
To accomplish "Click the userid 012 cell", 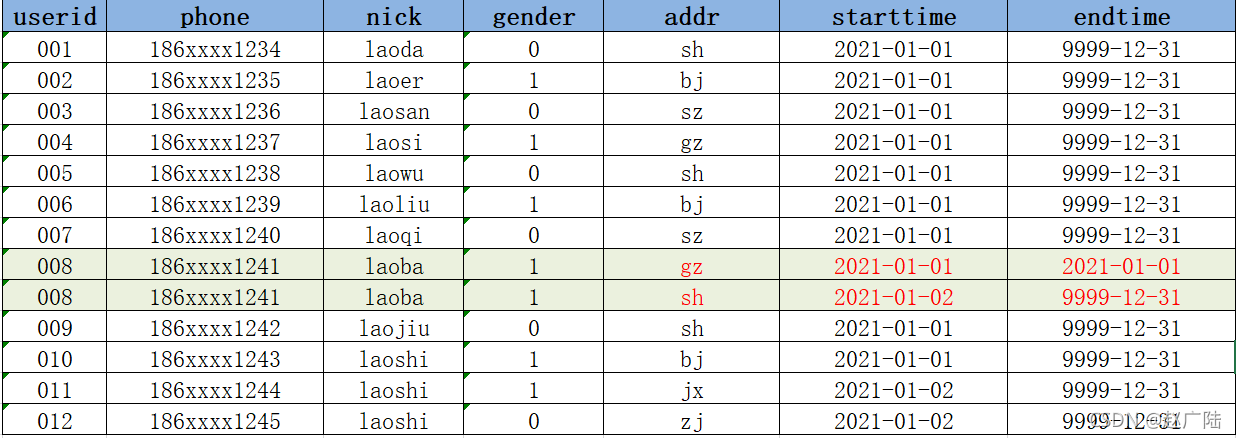I will (54, 421).
